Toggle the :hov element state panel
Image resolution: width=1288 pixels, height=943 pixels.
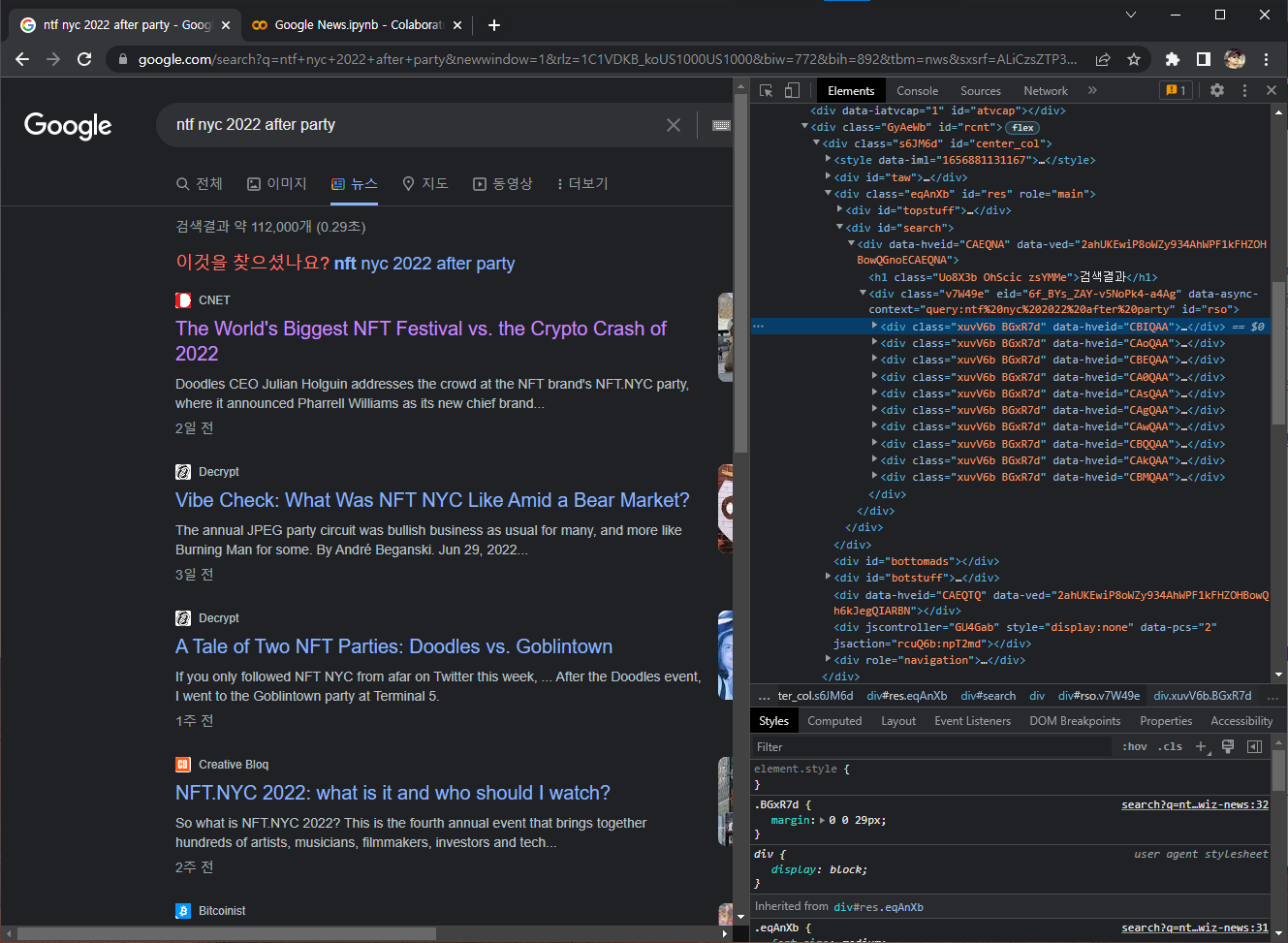coord(1135,746)
